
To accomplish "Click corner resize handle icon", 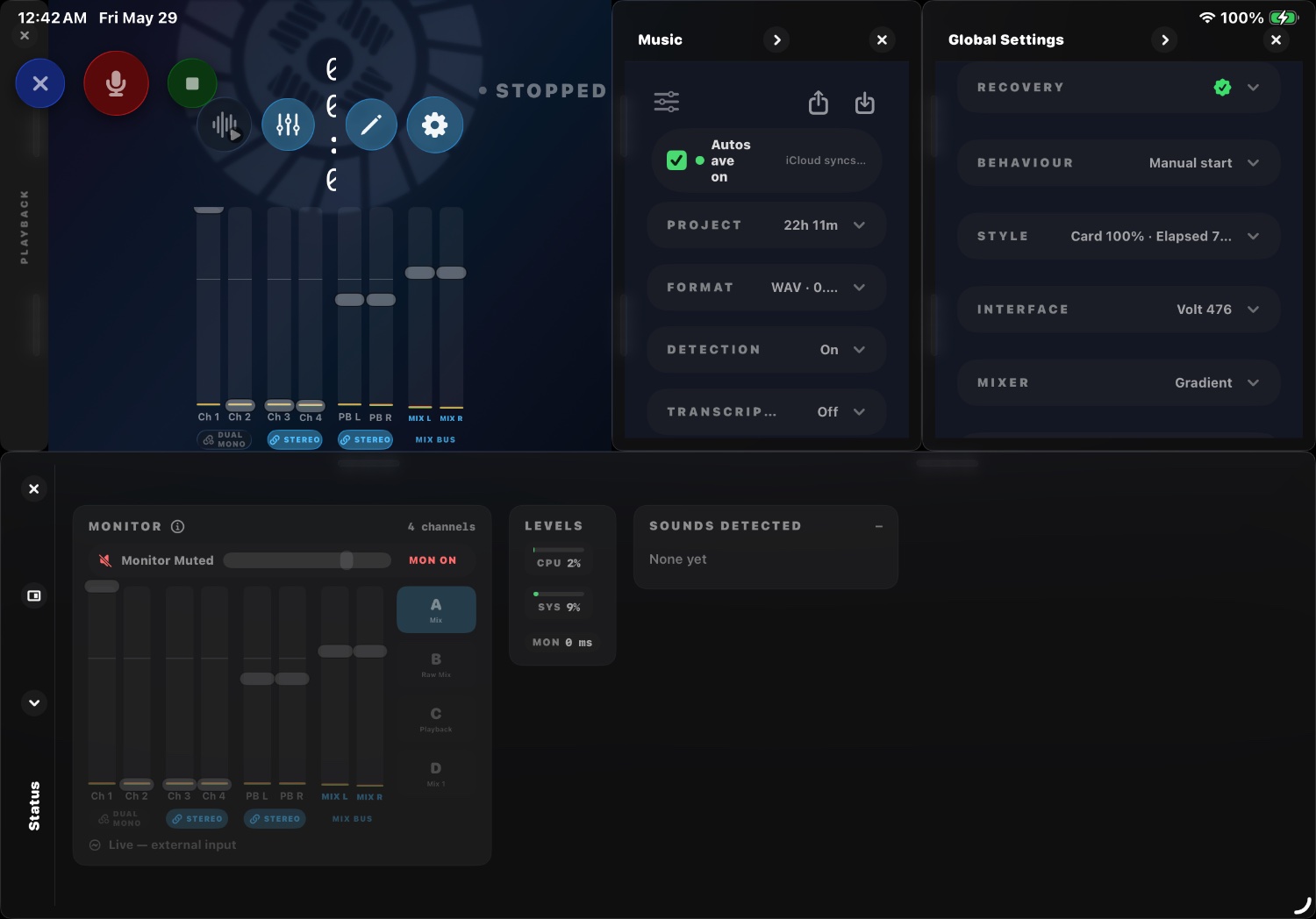I will coord(1303,905).
